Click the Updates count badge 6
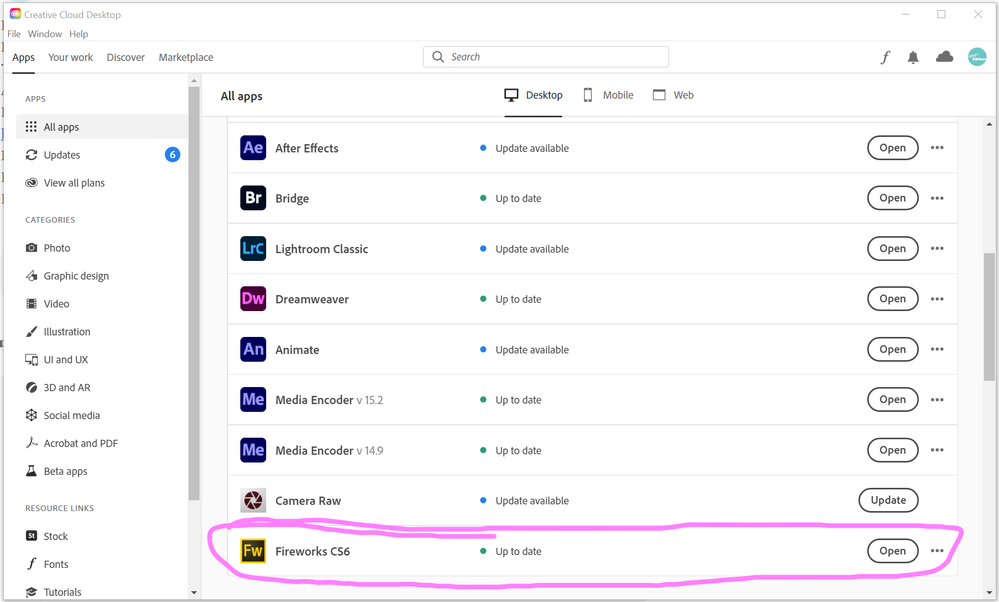The image size is (999, 602). point(172,155)
